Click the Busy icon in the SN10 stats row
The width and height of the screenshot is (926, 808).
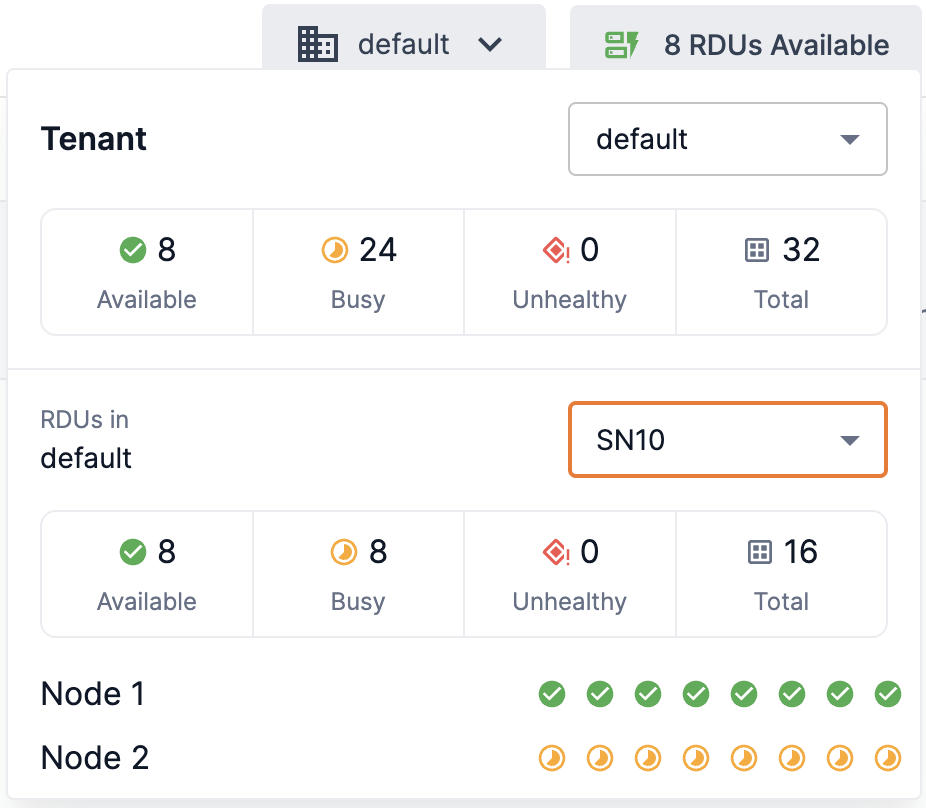(342, 552)
